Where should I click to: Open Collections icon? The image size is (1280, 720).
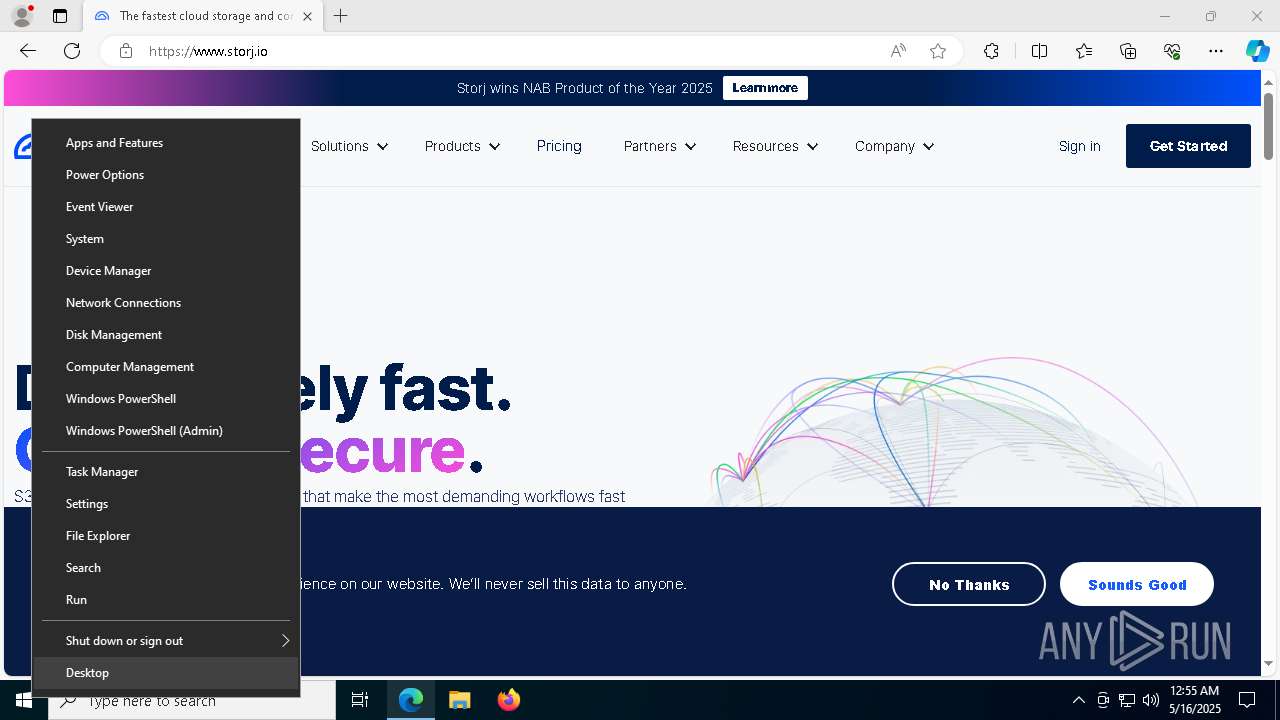click(1128, 51)
